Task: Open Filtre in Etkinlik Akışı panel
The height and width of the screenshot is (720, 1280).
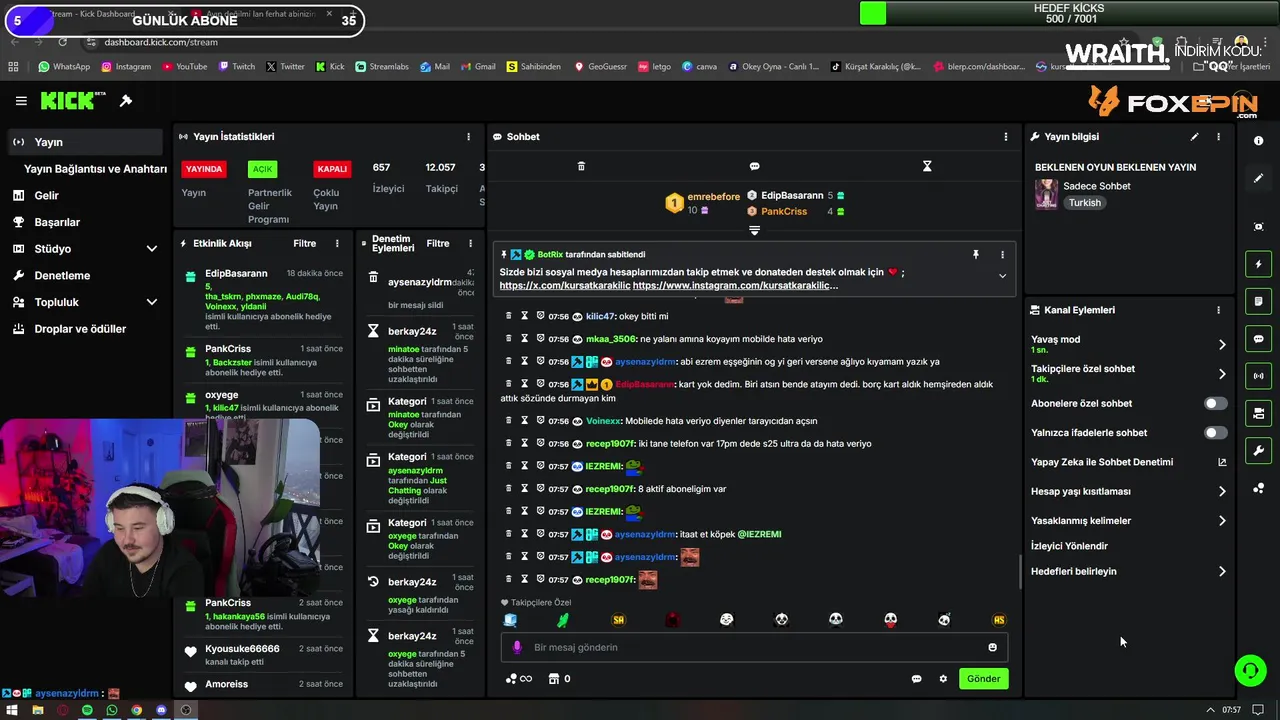Action: pos(304,244)
